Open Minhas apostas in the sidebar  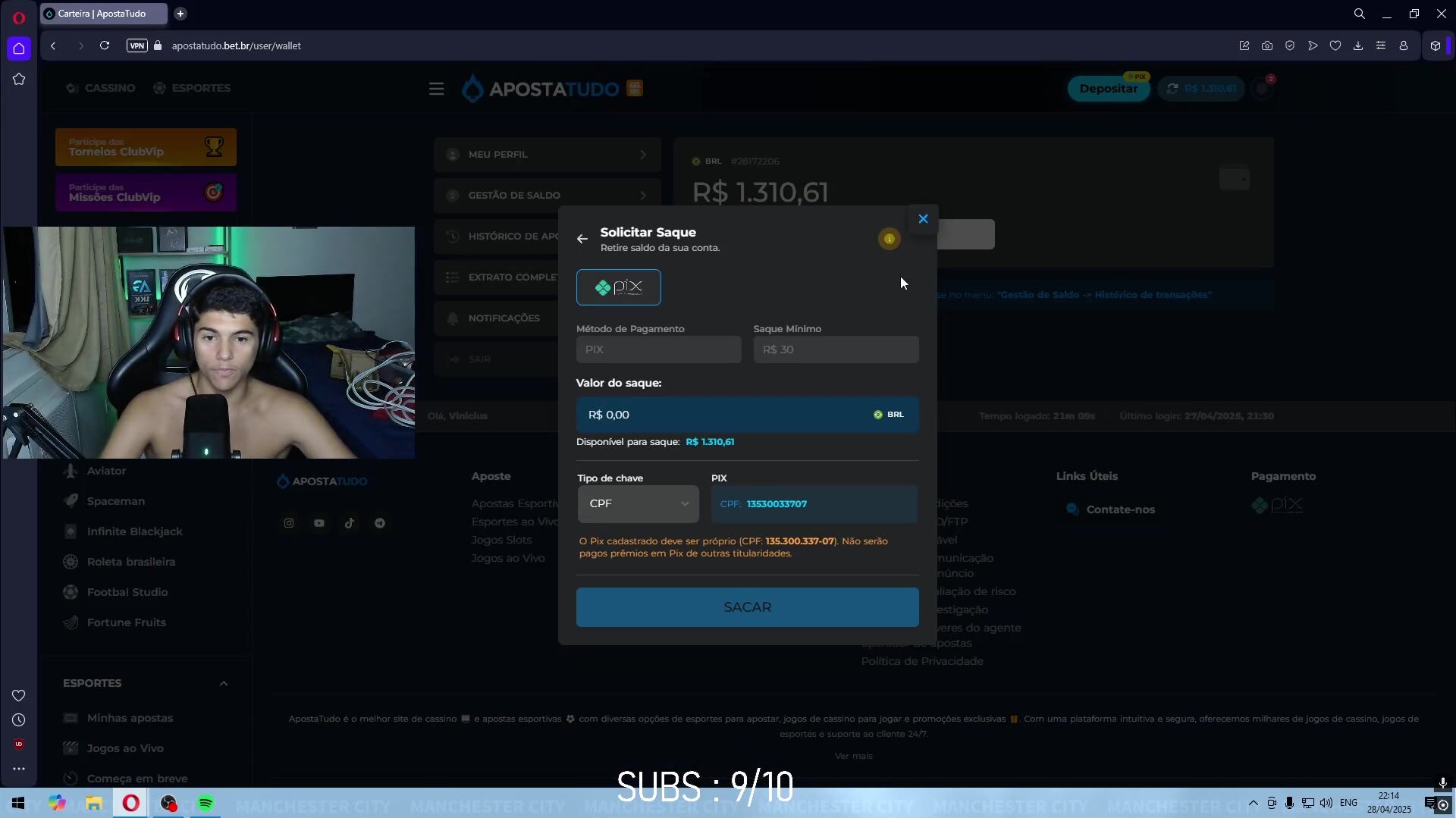pos(130,718)
